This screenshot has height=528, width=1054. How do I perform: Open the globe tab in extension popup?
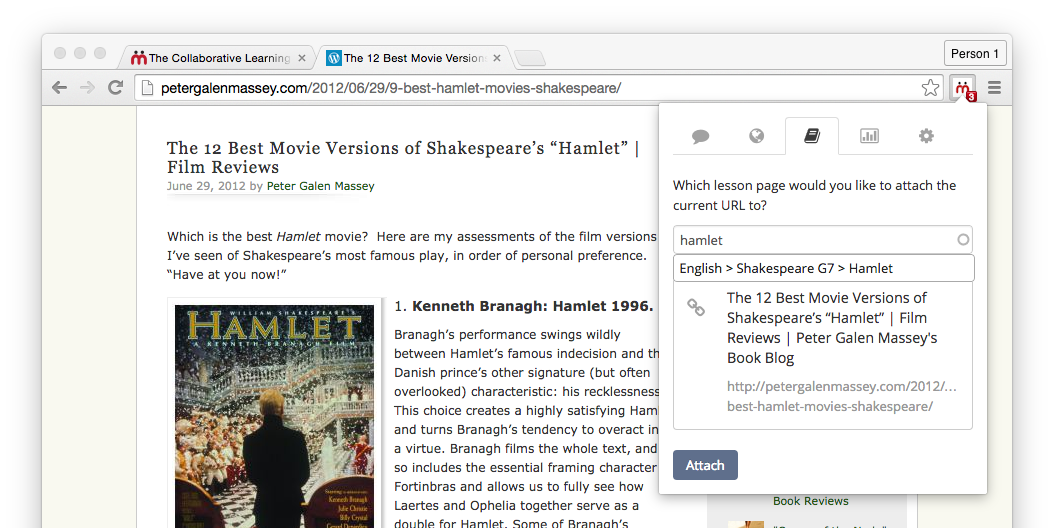(756, 137)
